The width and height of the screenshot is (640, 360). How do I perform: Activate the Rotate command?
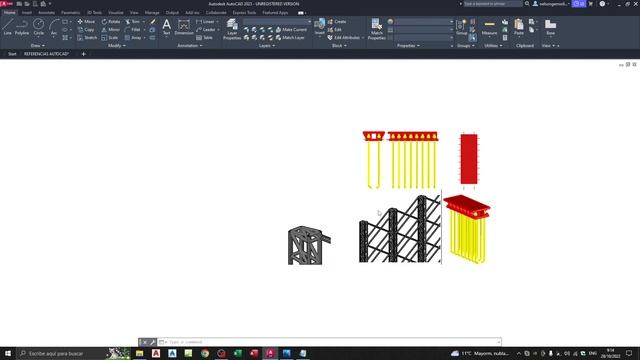click(111, 21)
